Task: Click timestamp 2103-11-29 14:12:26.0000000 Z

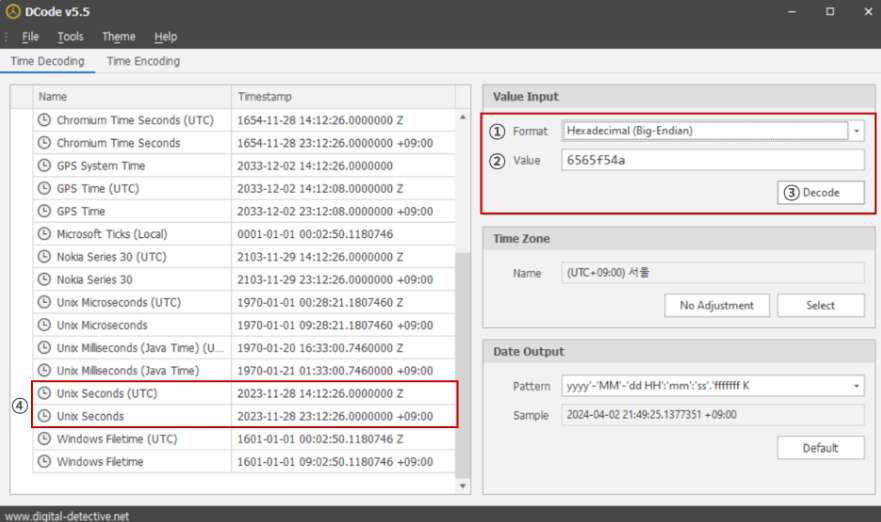Action: pyautogui.click(x=320, y=257)
